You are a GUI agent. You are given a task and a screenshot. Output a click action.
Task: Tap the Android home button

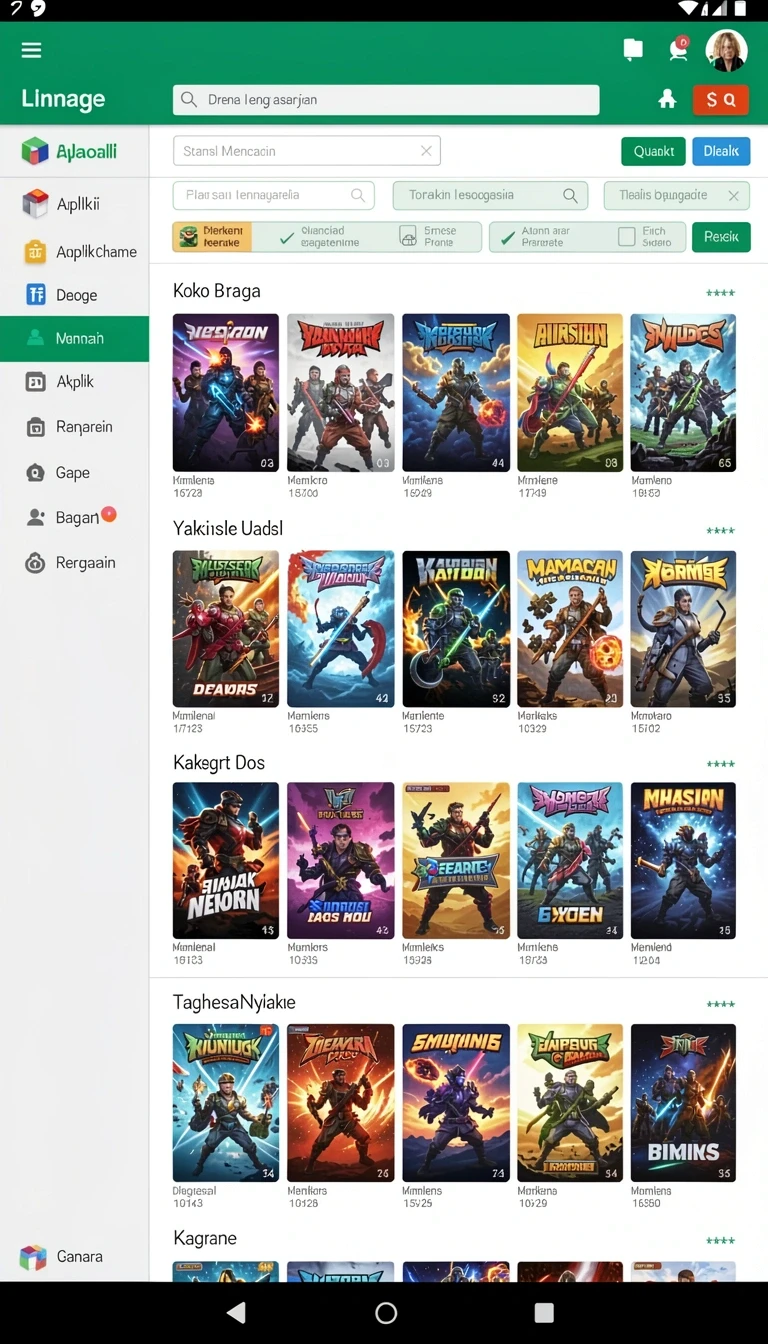pos(386,1313)
